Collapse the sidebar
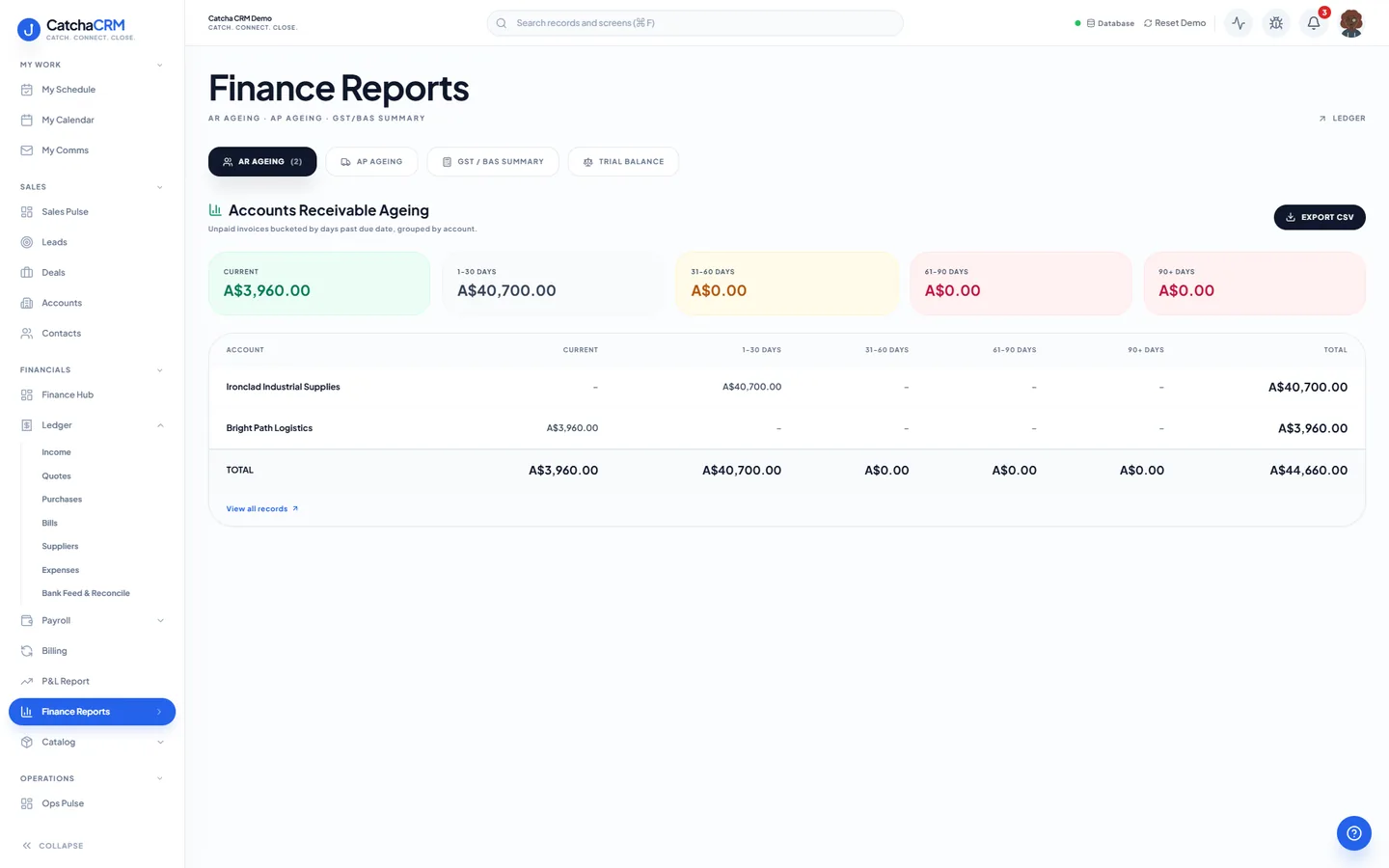Image resolution: width=1389 pixels, height=868 pixels. (53, 846)
